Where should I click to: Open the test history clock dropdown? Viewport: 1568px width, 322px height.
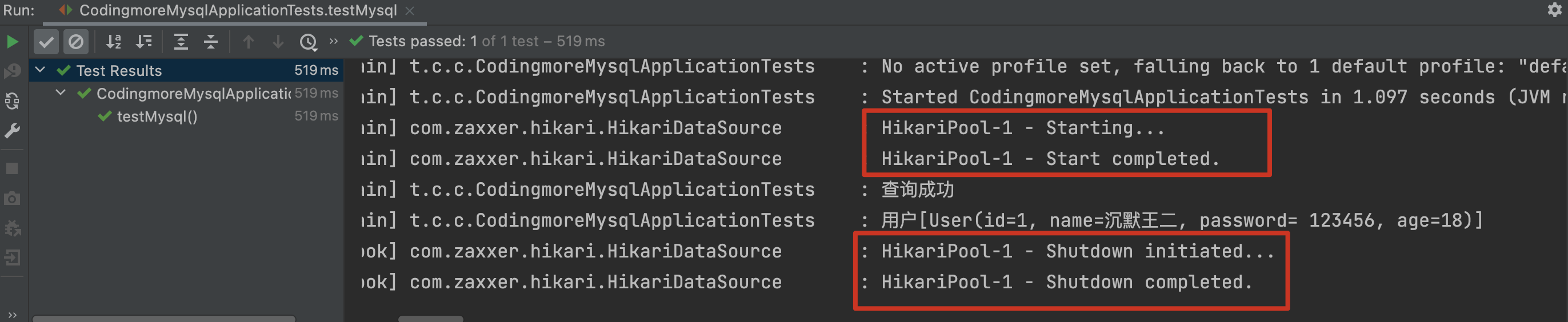(x=309, y=41)
